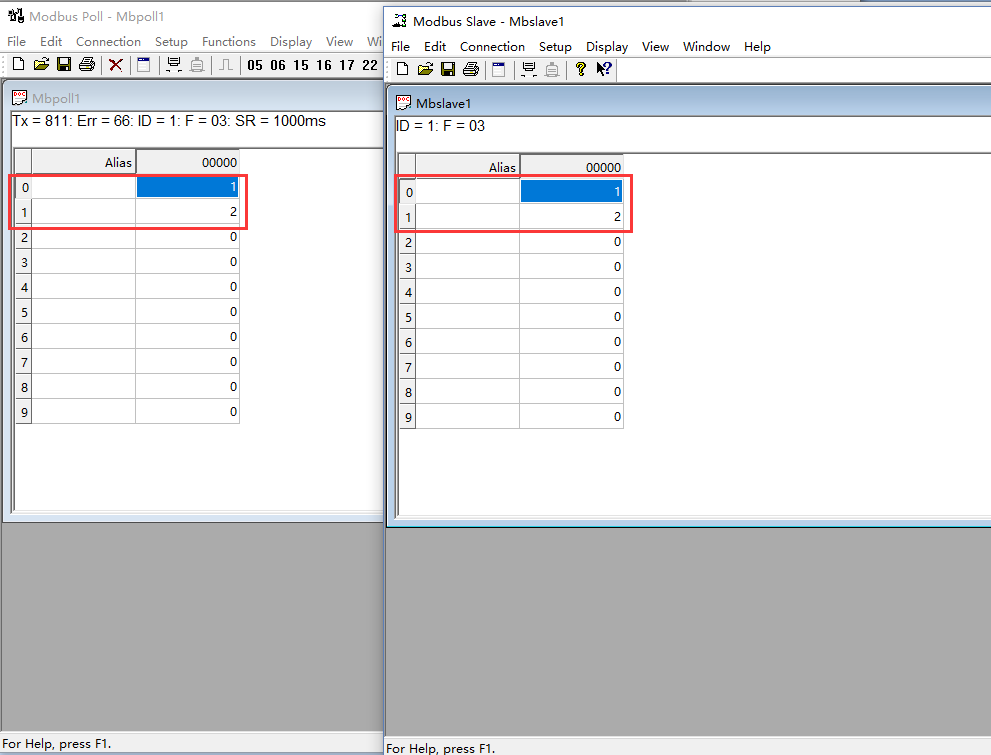The height and width of the screenshot is (755, 991).
Task: Click the Alias column header in Mbslave1
Action: click(467, 167)
